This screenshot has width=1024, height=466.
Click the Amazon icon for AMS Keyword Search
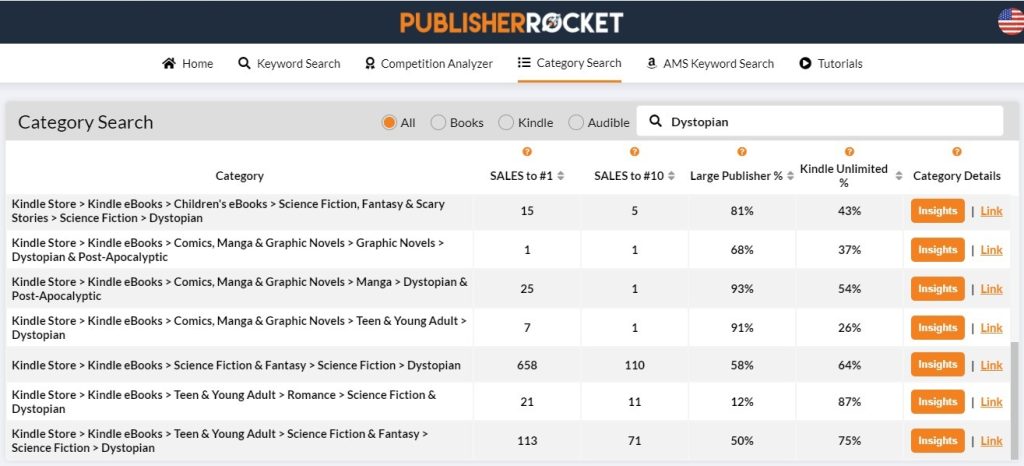tap(651, 63)
